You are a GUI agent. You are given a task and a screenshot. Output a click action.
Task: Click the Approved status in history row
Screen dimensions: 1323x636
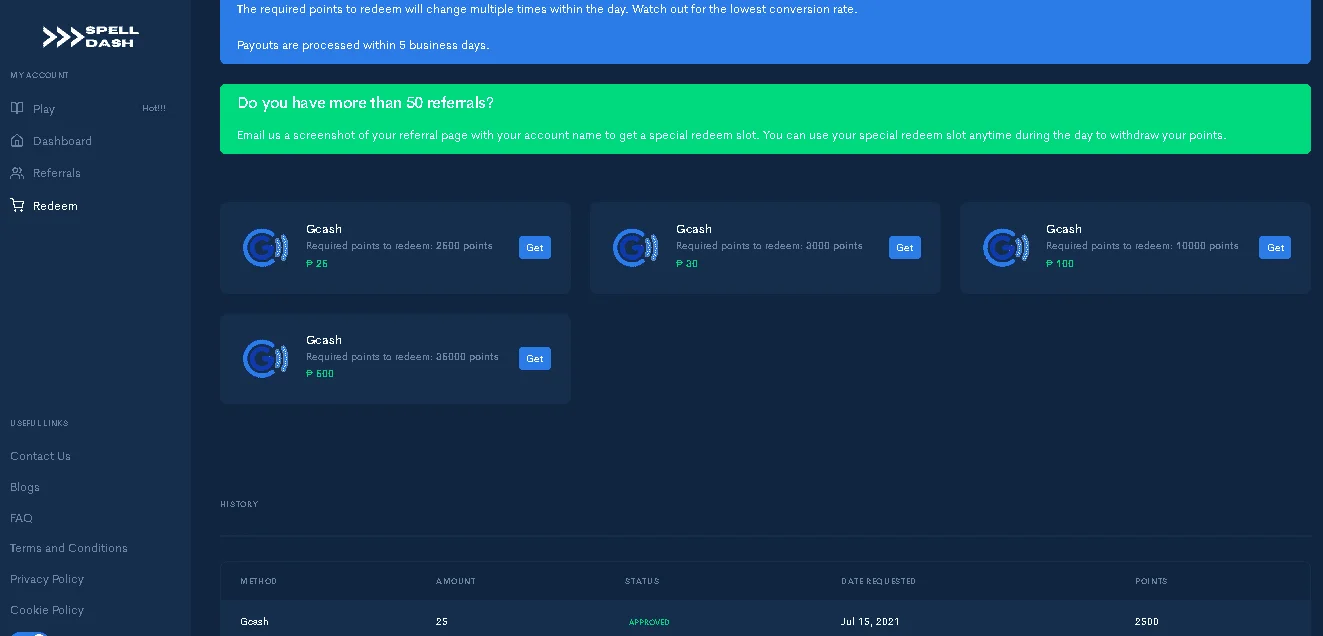click(x=649, y=622)
